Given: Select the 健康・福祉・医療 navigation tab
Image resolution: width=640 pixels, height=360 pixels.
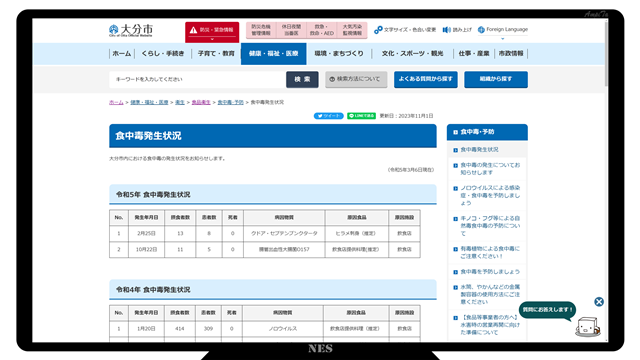Looking at the screenshot, I should (x=273, y=53).
